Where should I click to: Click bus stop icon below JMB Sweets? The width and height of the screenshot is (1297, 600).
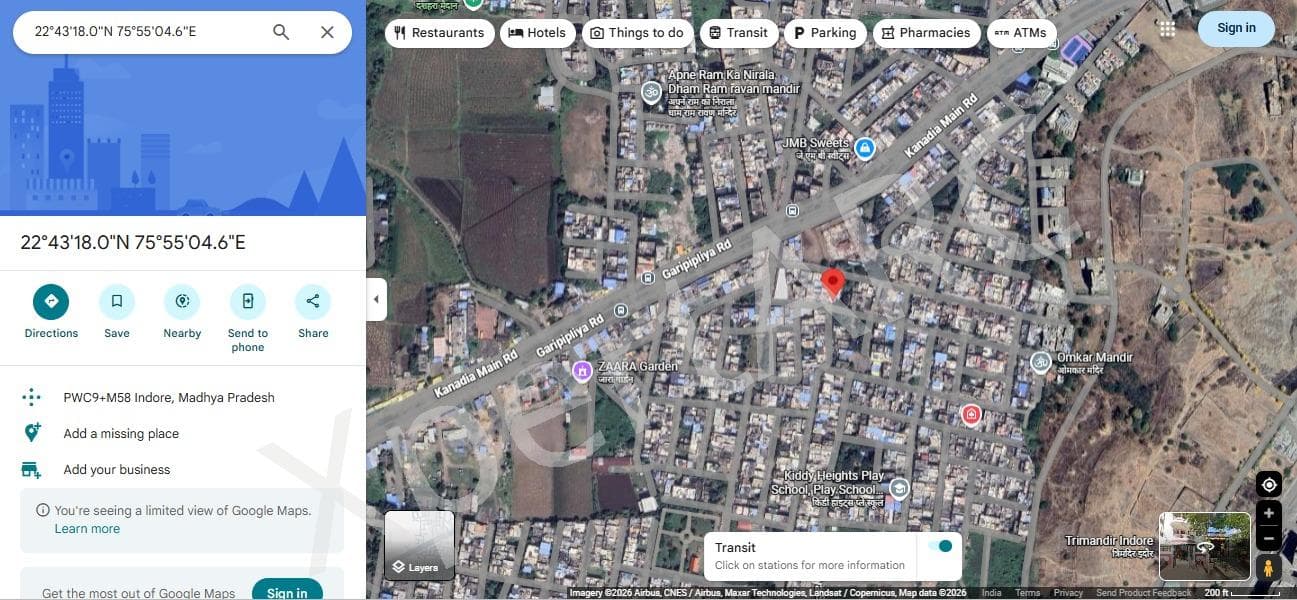click(793, 211)
